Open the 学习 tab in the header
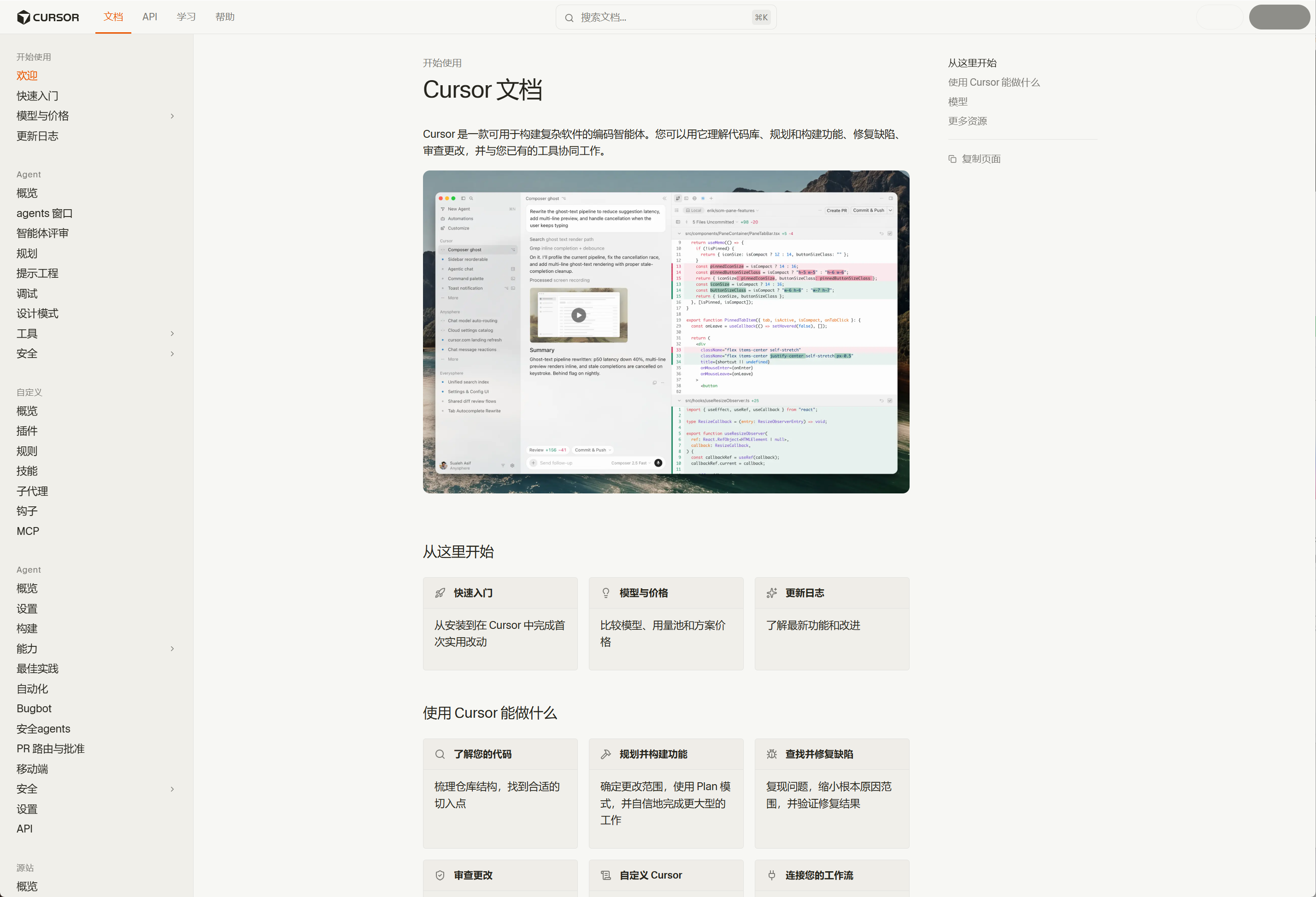The image size is (1316, 897). [186, 17]
